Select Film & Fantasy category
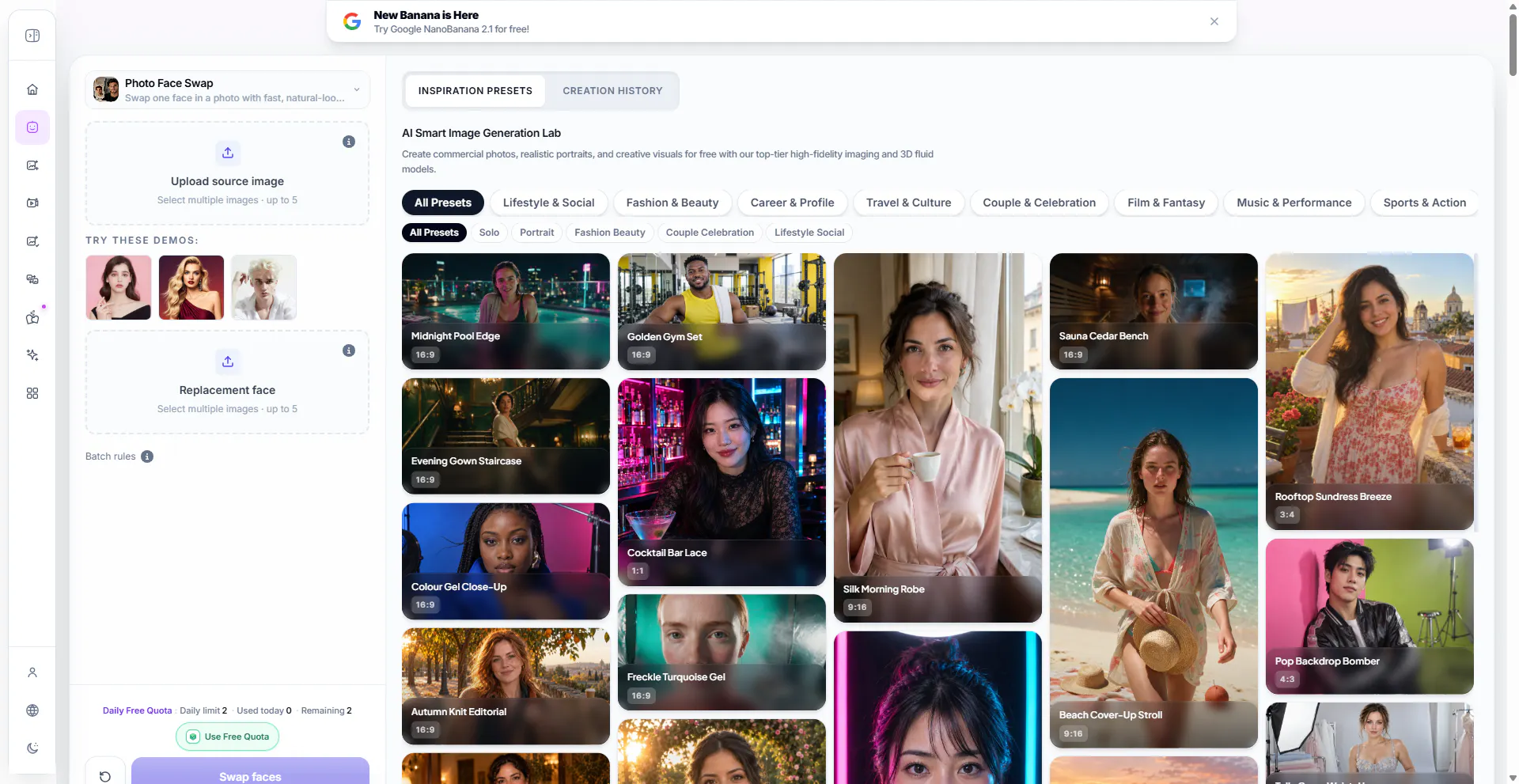This screenshot has width=1519, height=784. [x=1167, y=203]
